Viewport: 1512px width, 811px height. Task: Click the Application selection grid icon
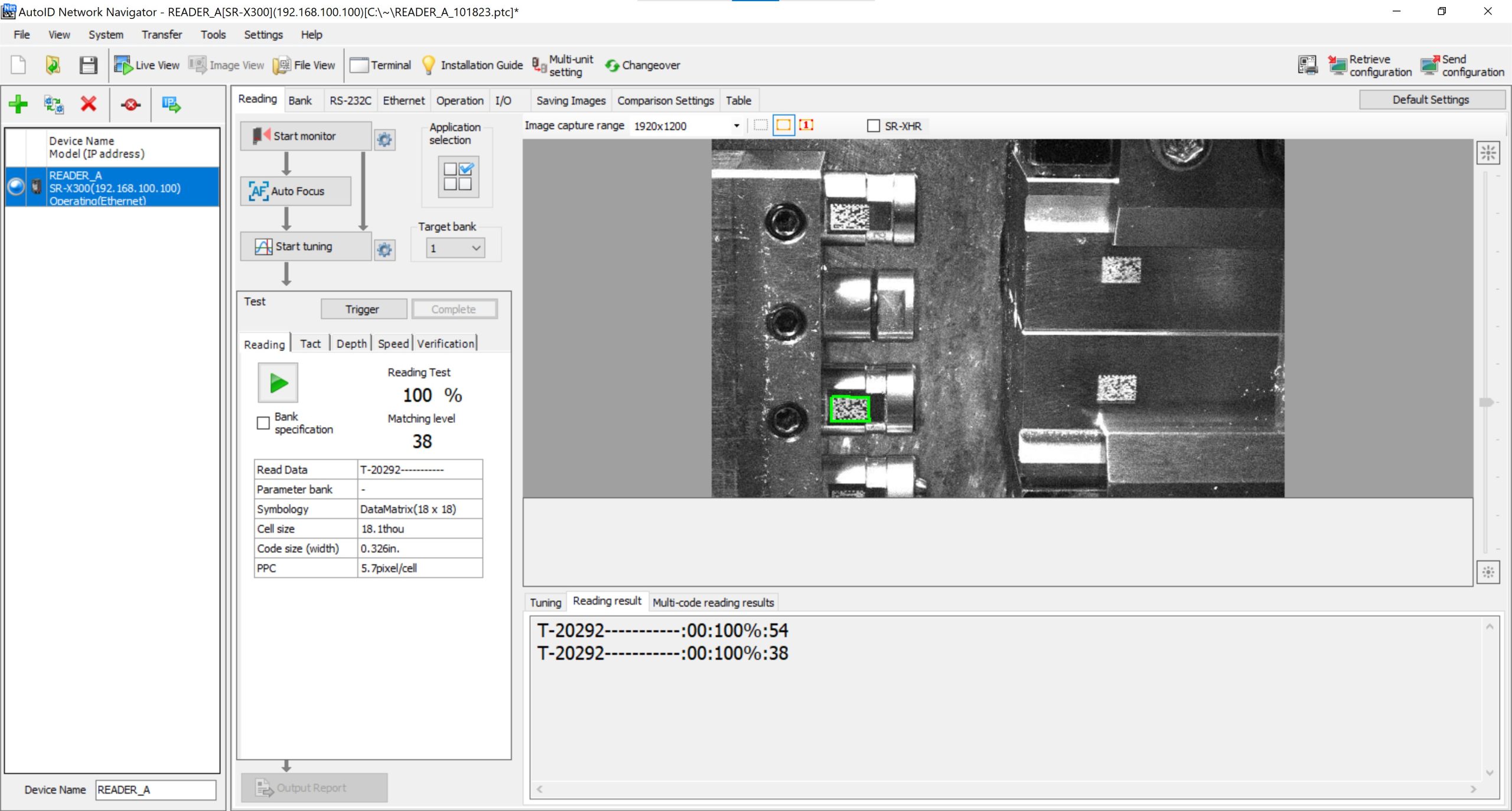tap(458, 177)
